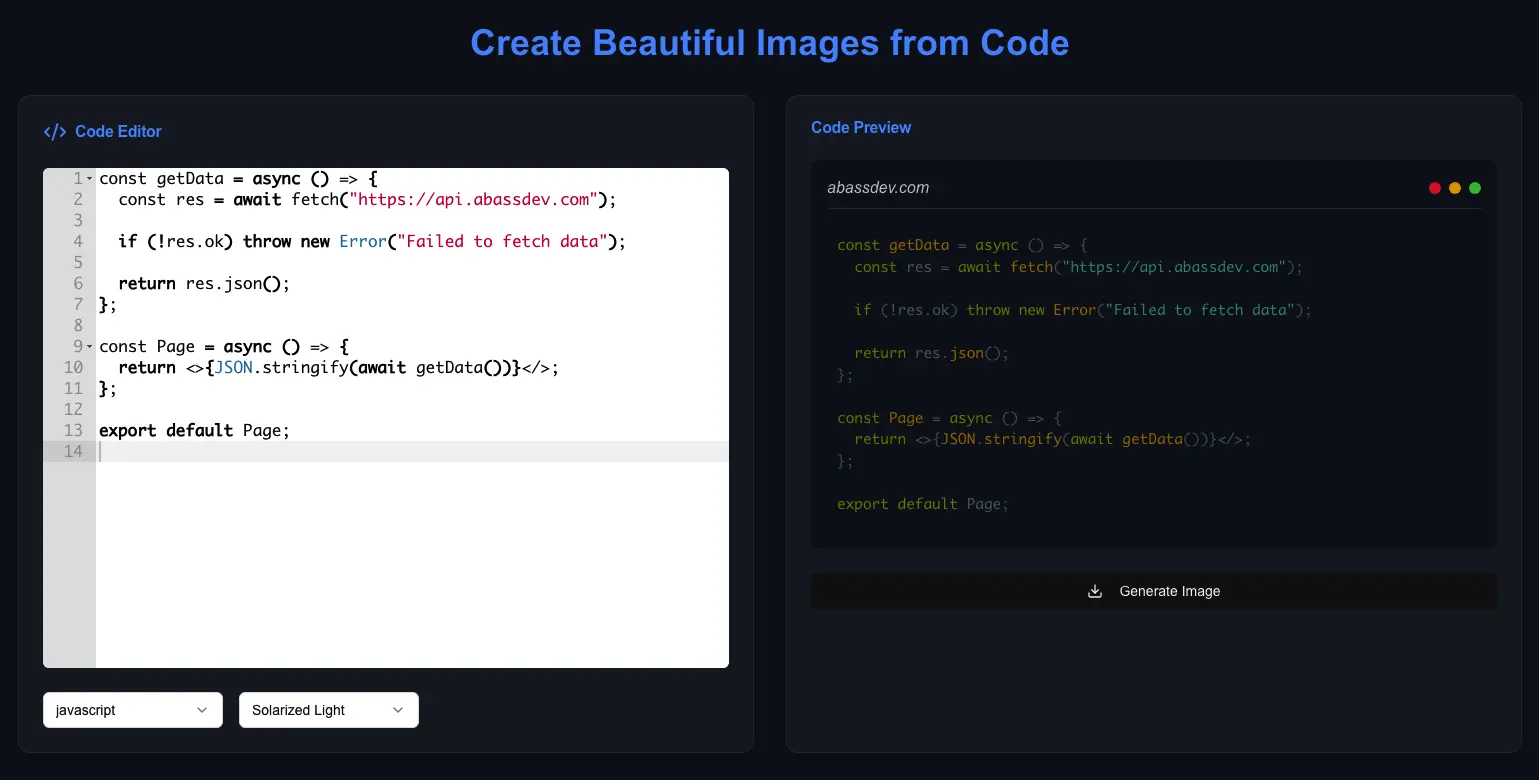Click "return res.json();" in the editor

204,284
